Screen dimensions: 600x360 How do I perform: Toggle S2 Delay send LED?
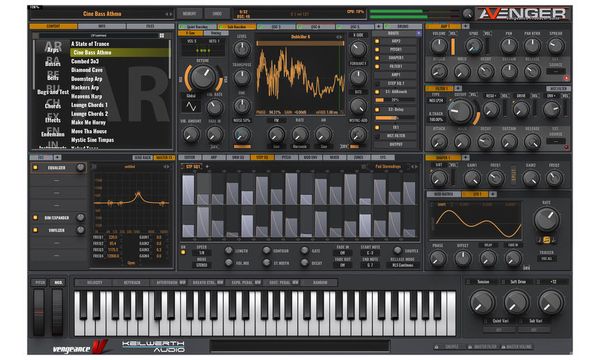[377, 110]
